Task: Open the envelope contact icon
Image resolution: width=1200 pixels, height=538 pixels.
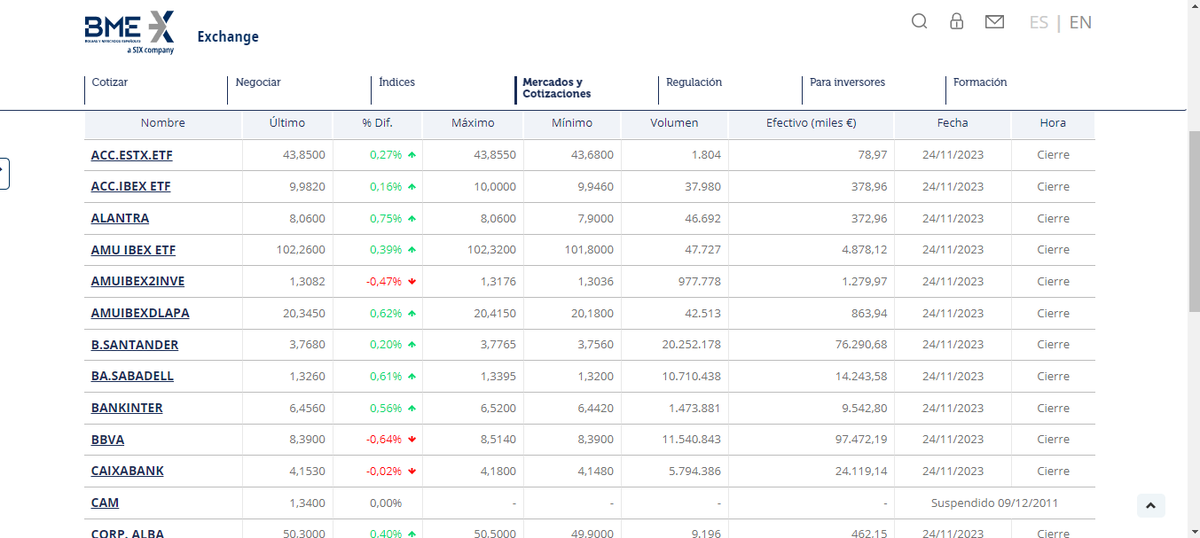Action: pos(994,21)
